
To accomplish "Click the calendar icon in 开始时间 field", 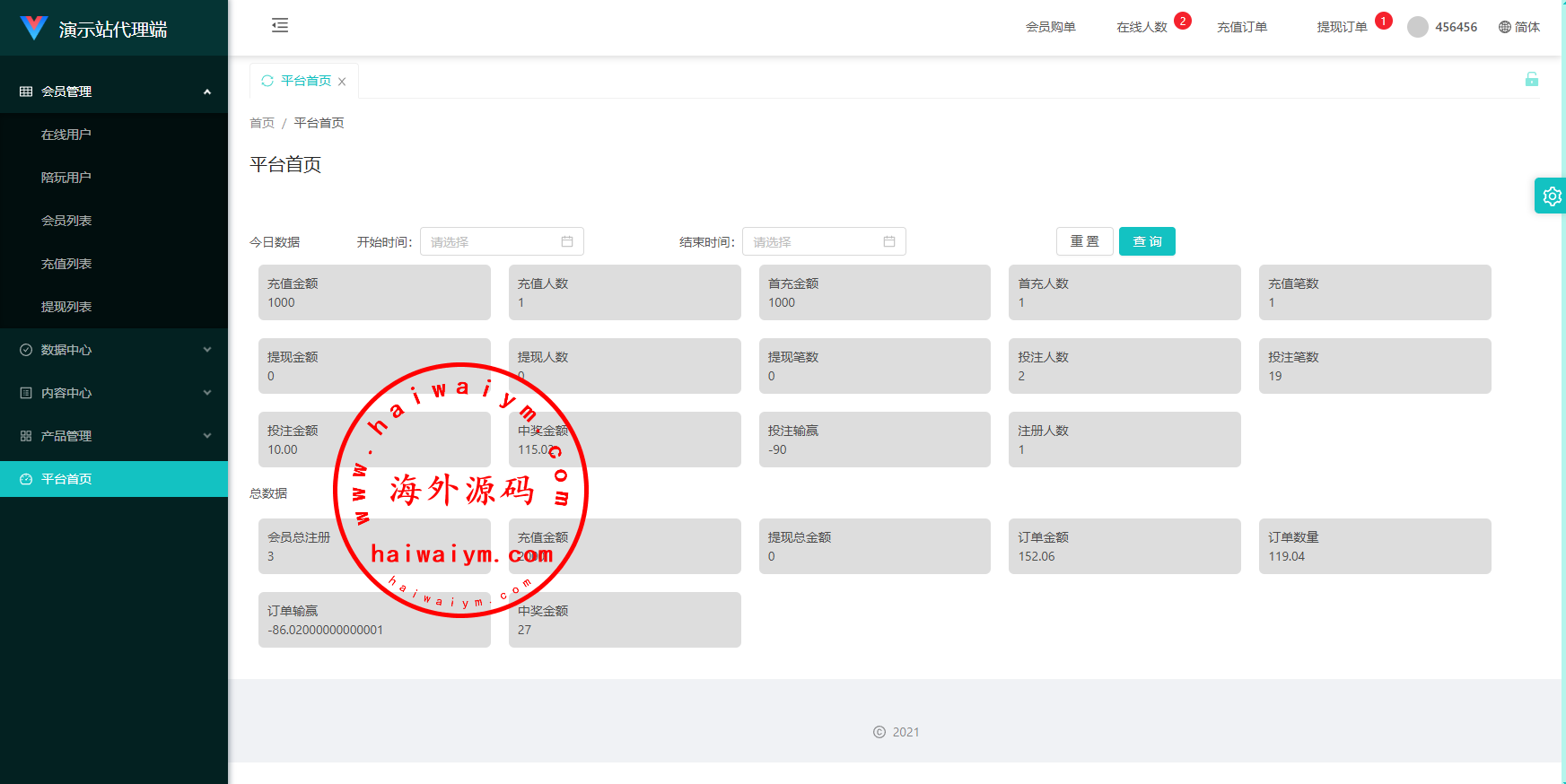I will [567, 241].
